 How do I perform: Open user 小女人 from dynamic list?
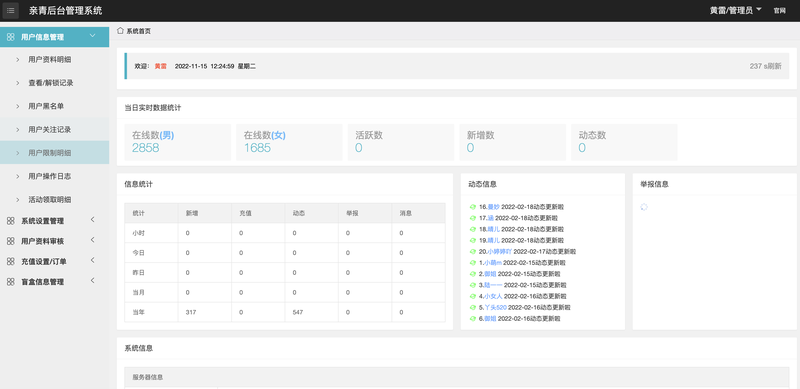[493, 296]
